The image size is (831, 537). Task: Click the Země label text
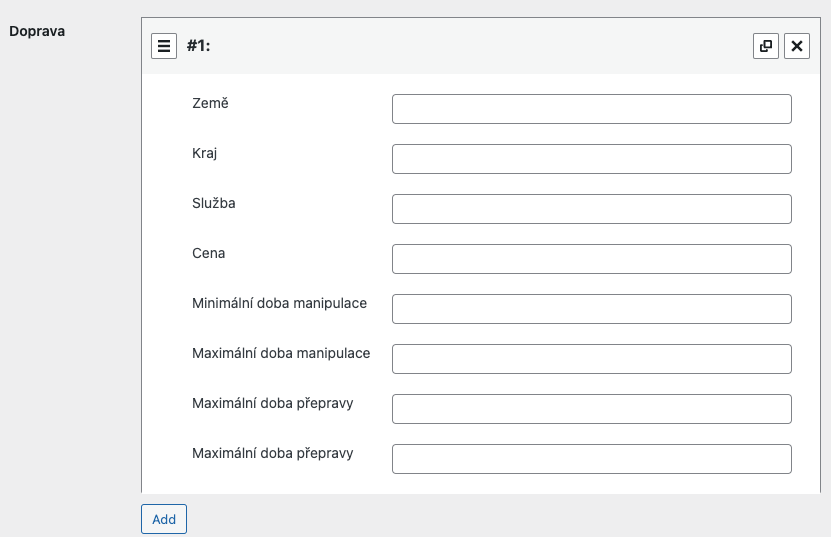point(210,103)
